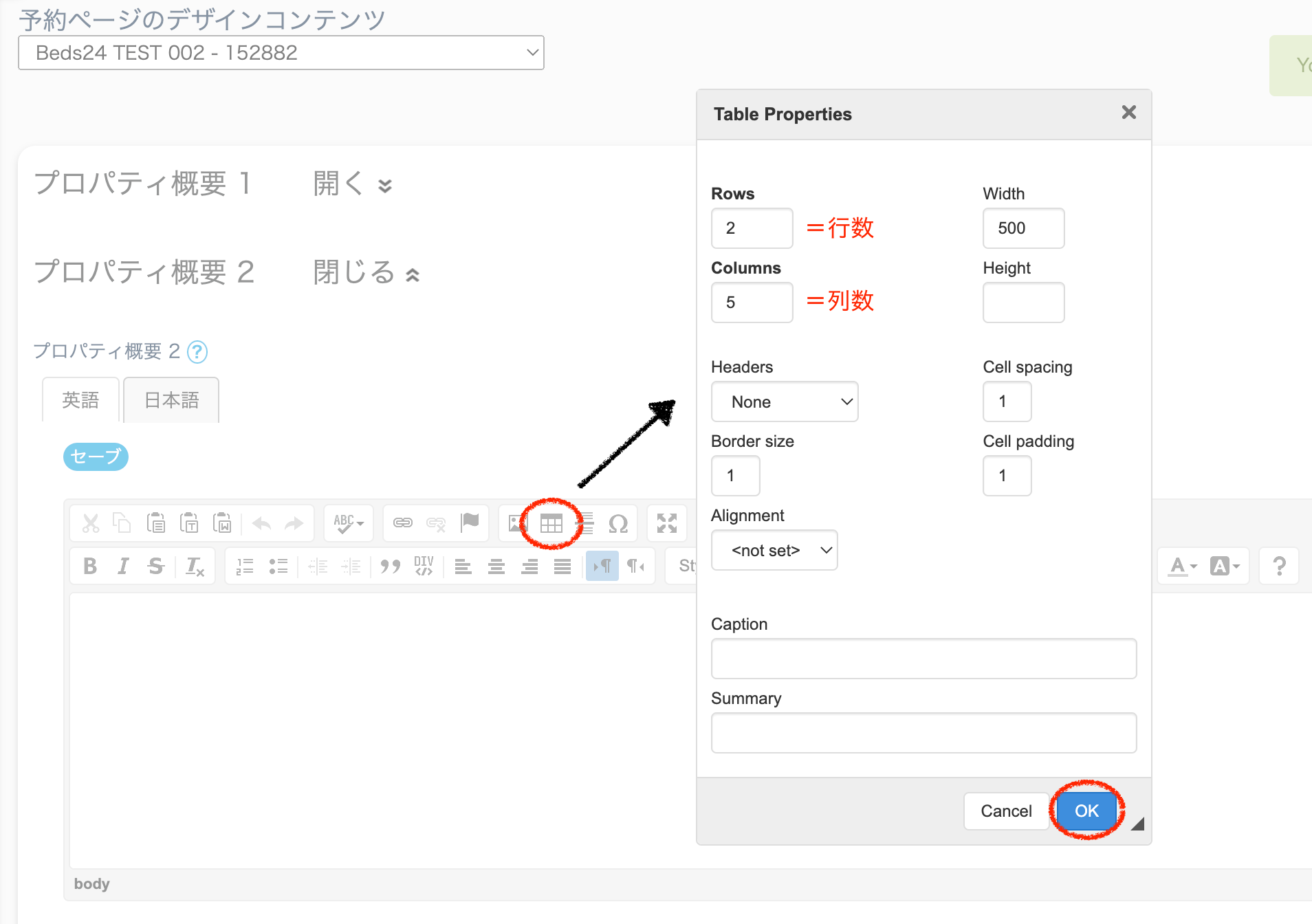Click the Insert Table toolbar icon
This screenshot has height=924, width=1312.
point(551,524)
